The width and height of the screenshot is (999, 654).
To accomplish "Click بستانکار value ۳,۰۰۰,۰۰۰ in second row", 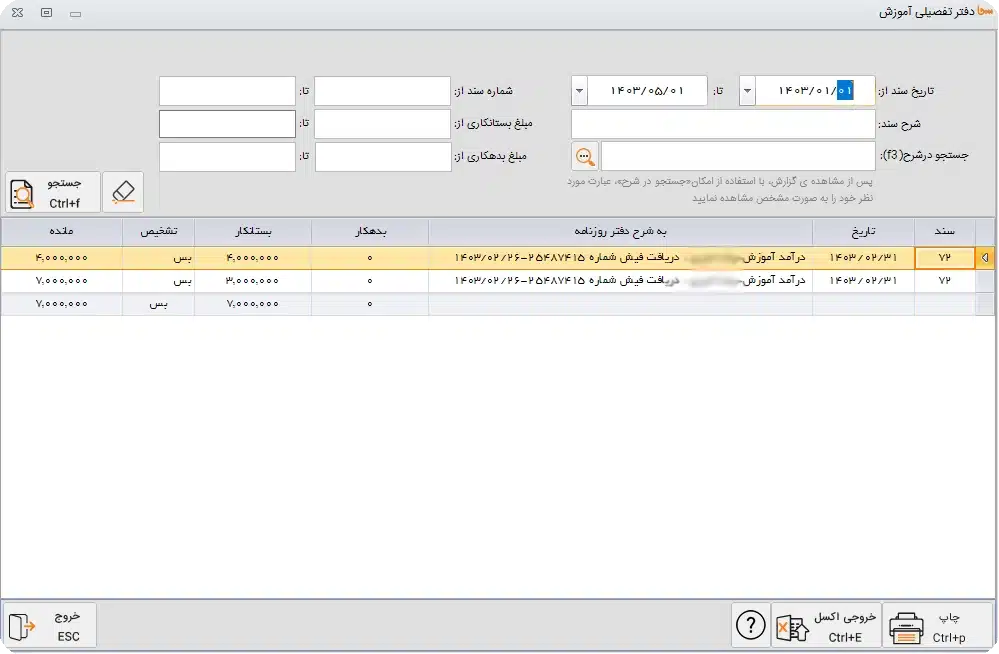I will [x=253, y=280].
